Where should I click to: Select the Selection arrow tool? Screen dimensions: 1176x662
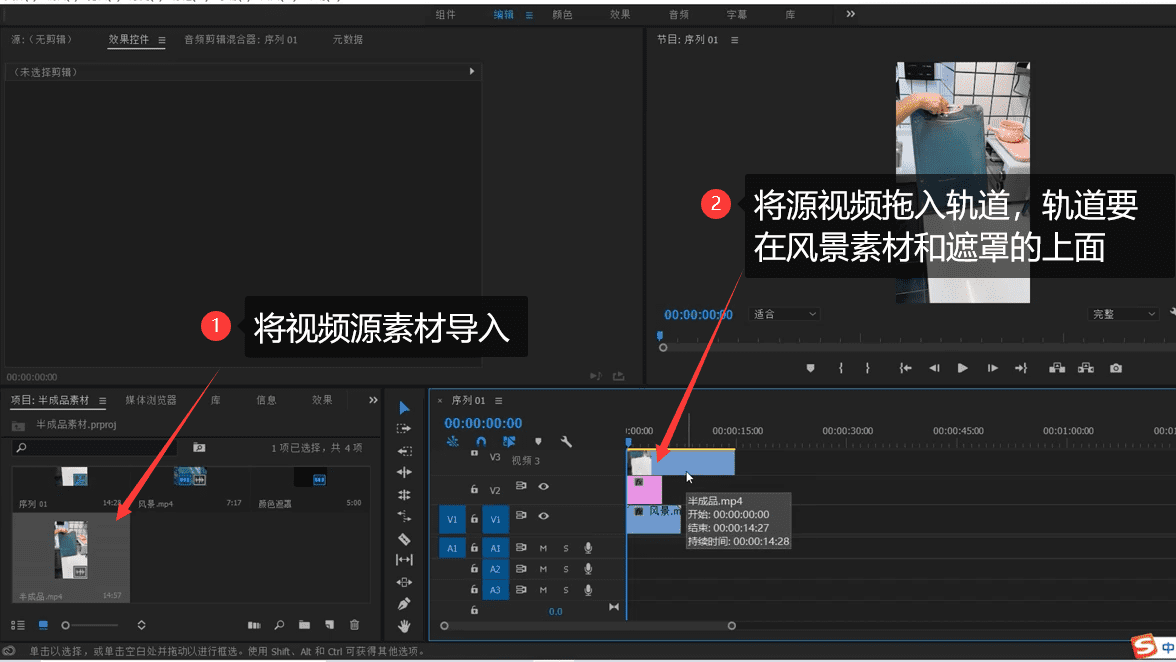click(404, 408)
